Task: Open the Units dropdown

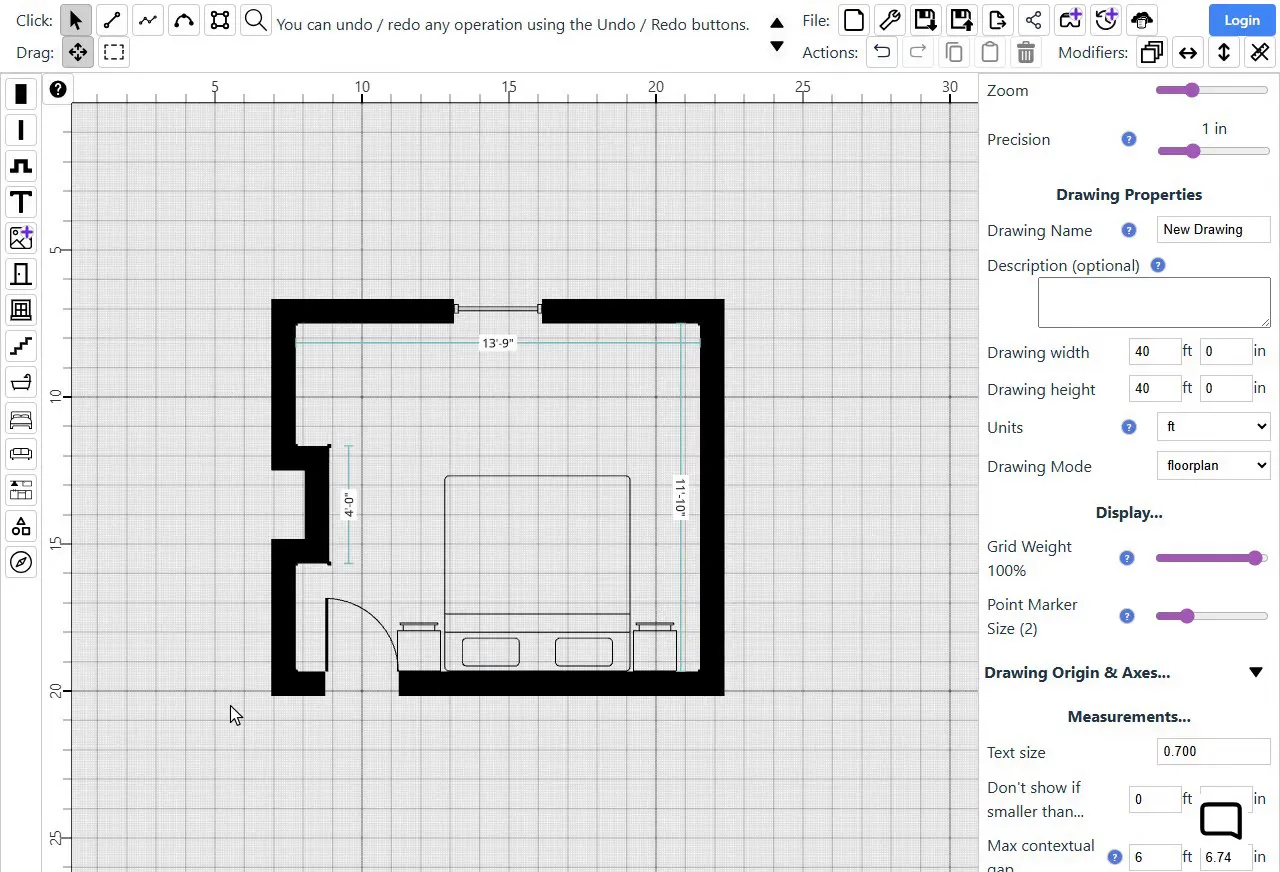Action: point(1213,427)
